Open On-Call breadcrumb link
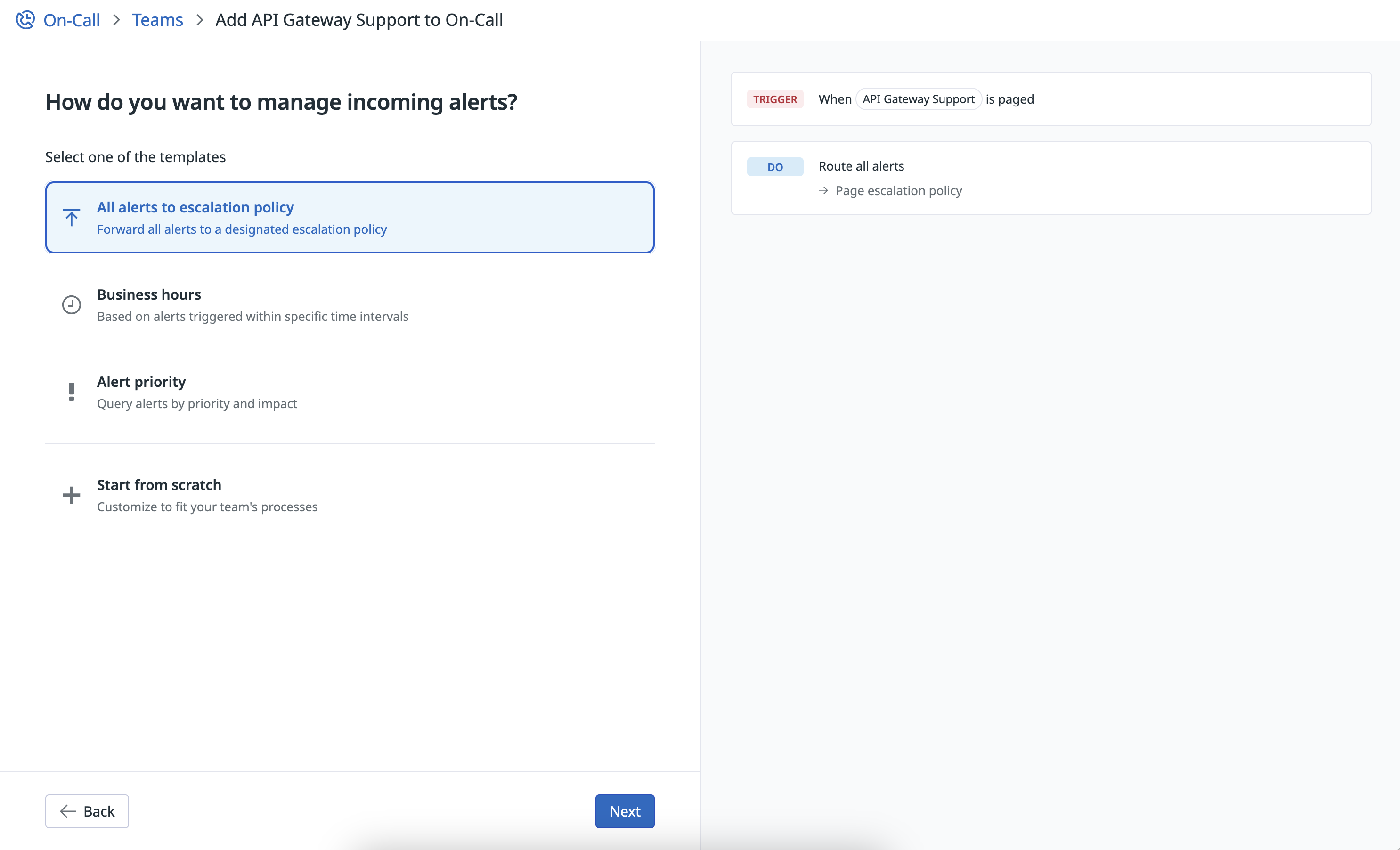 pos(72,20)
